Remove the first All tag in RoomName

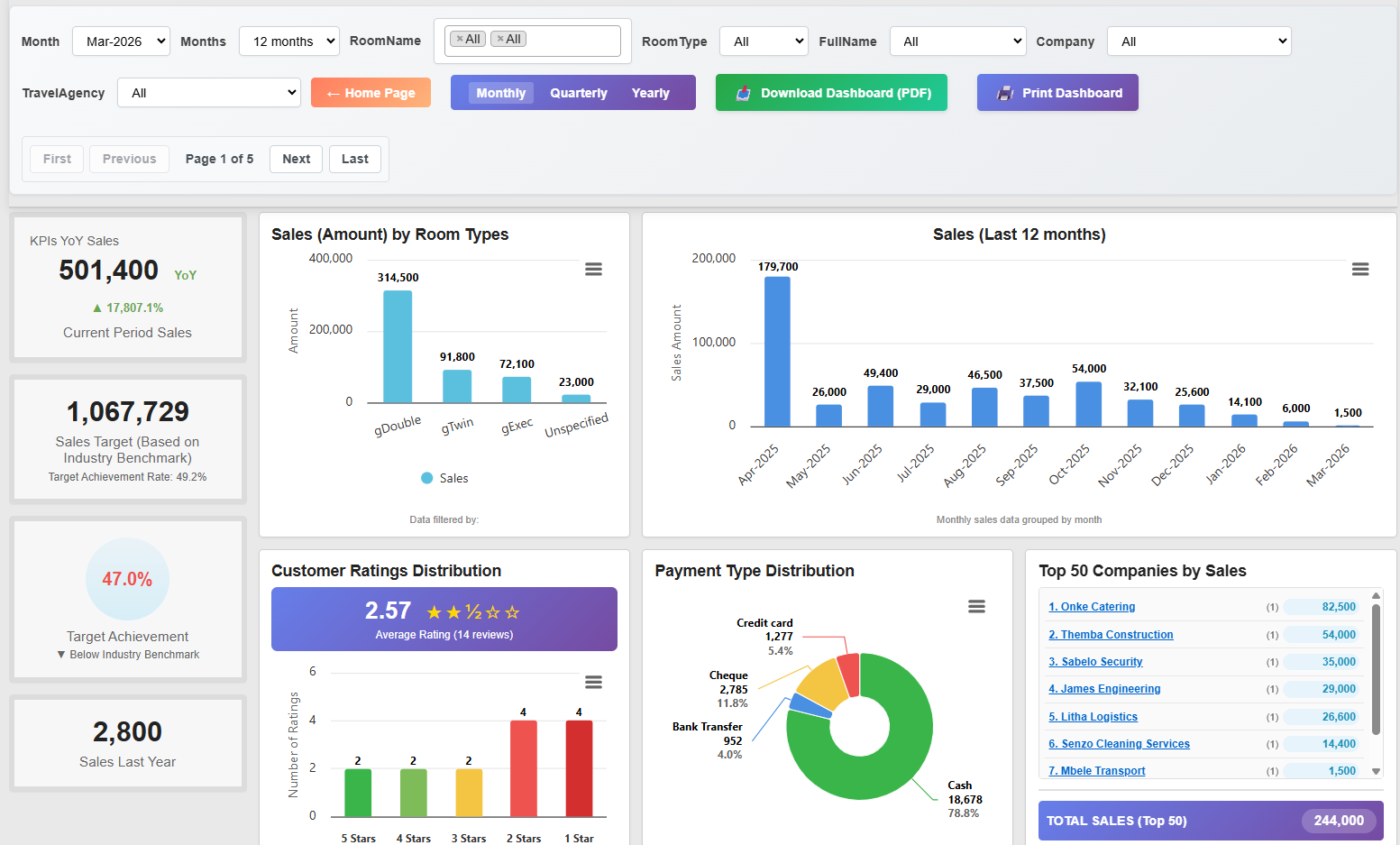click(460, 40)
